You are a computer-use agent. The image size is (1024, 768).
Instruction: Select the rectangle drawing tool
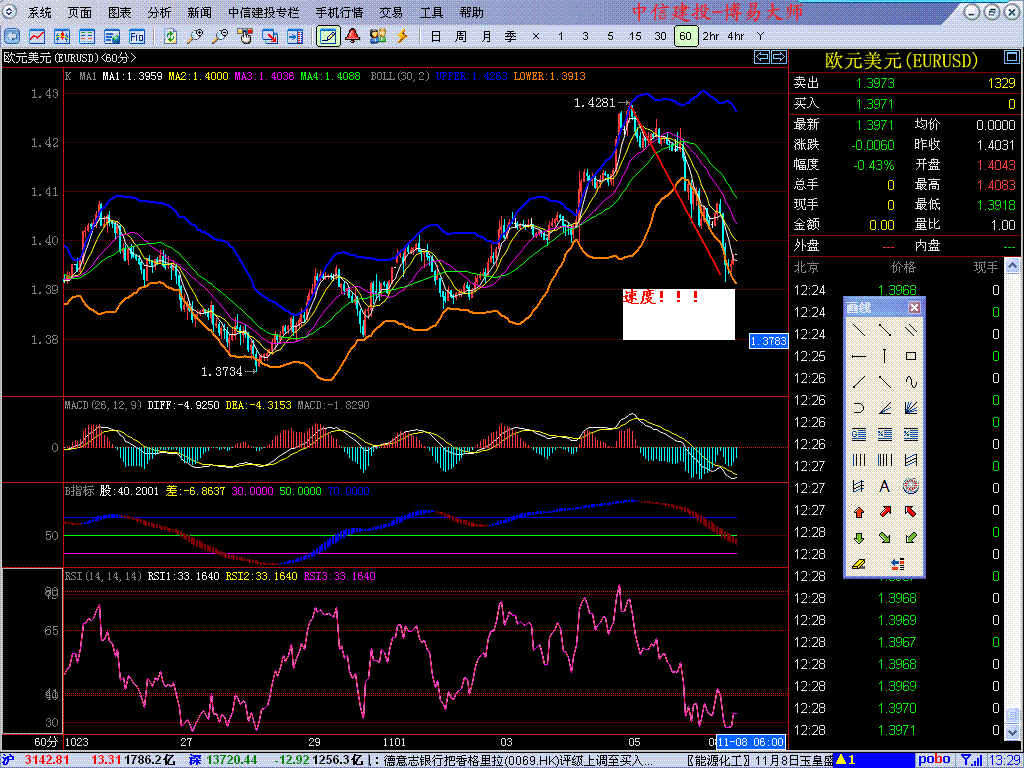[910, 356]
